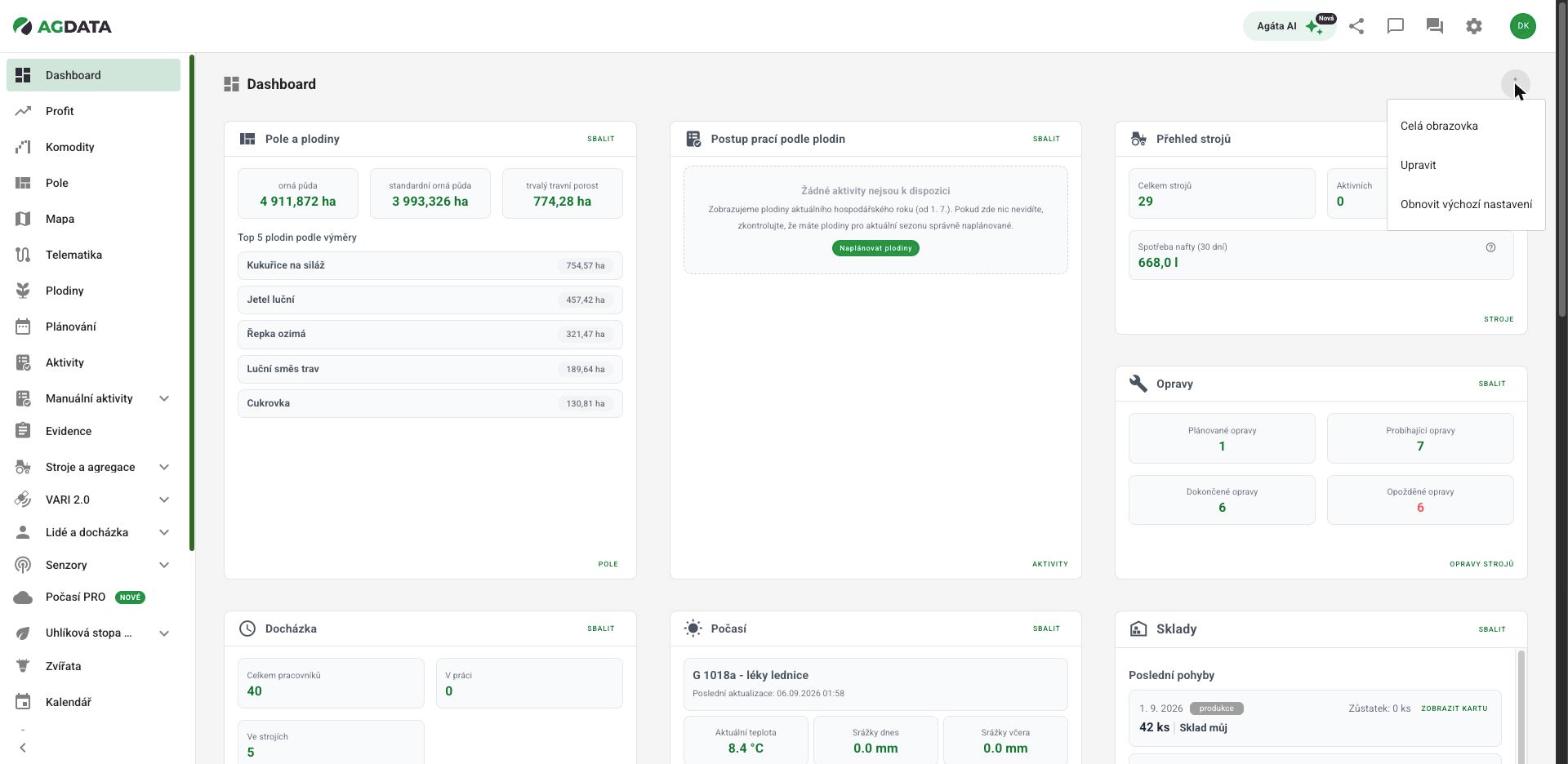Click the AGDATA logo
1568x764 pixels.
tap(62, 26)
